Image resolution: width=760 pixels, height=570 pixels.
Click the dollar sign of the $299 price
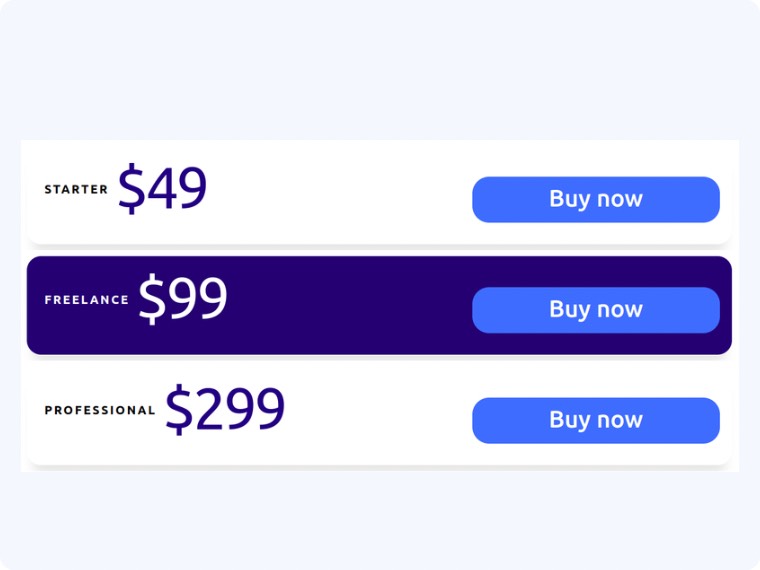pyautogui.click(x=179, y=410)
